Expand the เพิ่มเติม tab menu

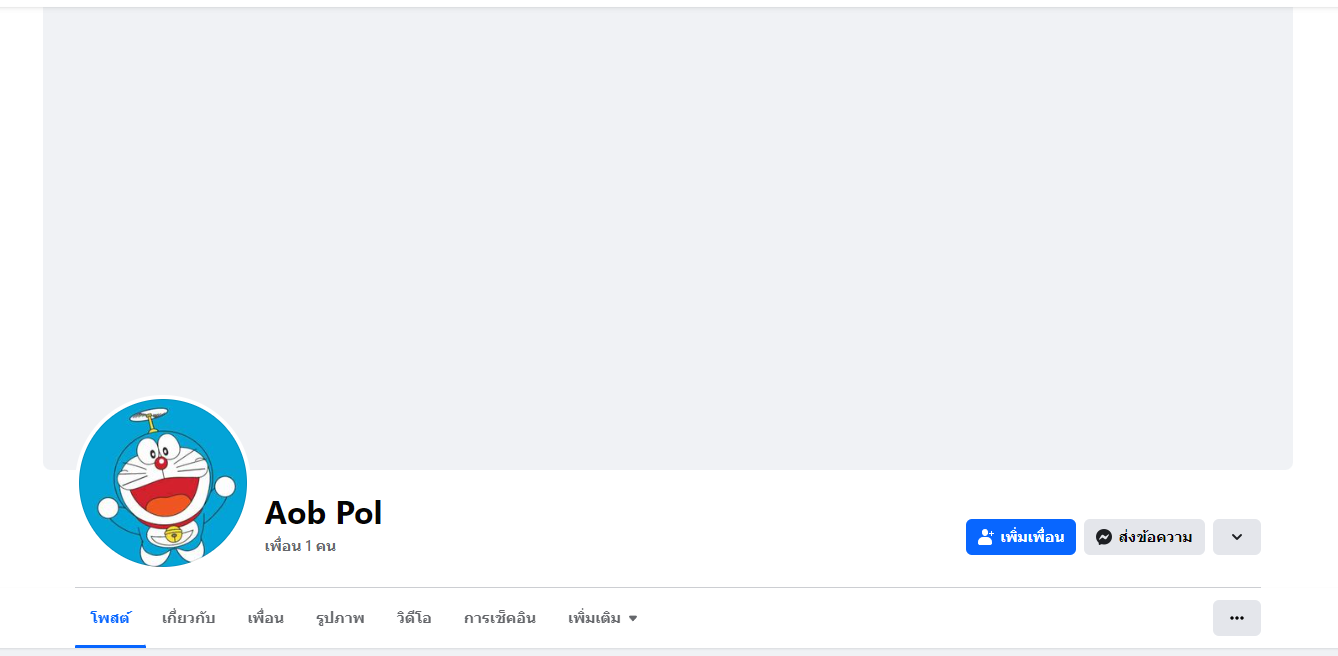(x=595, y=618)
